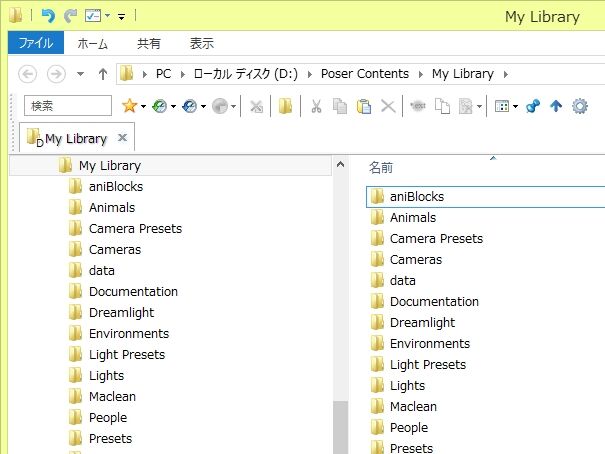
Task: Open the ホーム ribbon tab
Action: pyautogui.click(x=92, y=43)
